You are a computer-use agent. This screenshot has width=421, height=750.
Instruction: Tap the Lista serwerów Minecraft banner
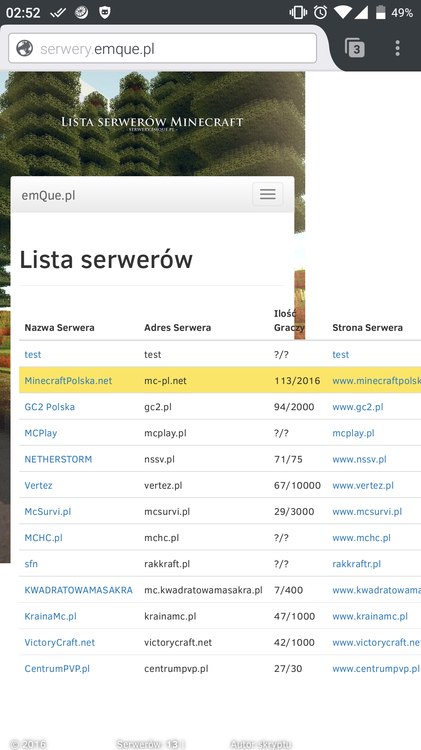pos(152,122)
